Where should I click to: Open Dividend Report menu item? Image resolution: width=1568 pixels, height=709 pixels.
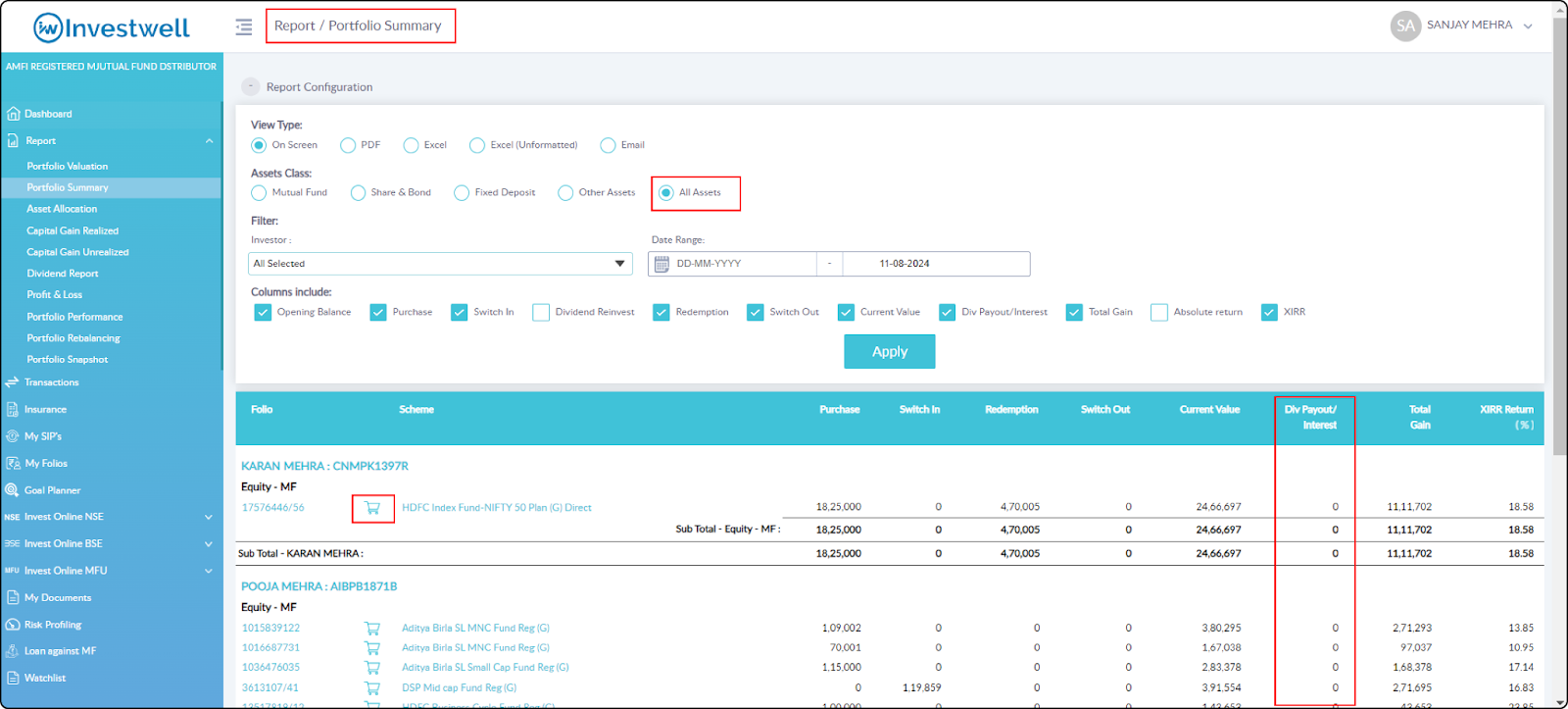63,274
